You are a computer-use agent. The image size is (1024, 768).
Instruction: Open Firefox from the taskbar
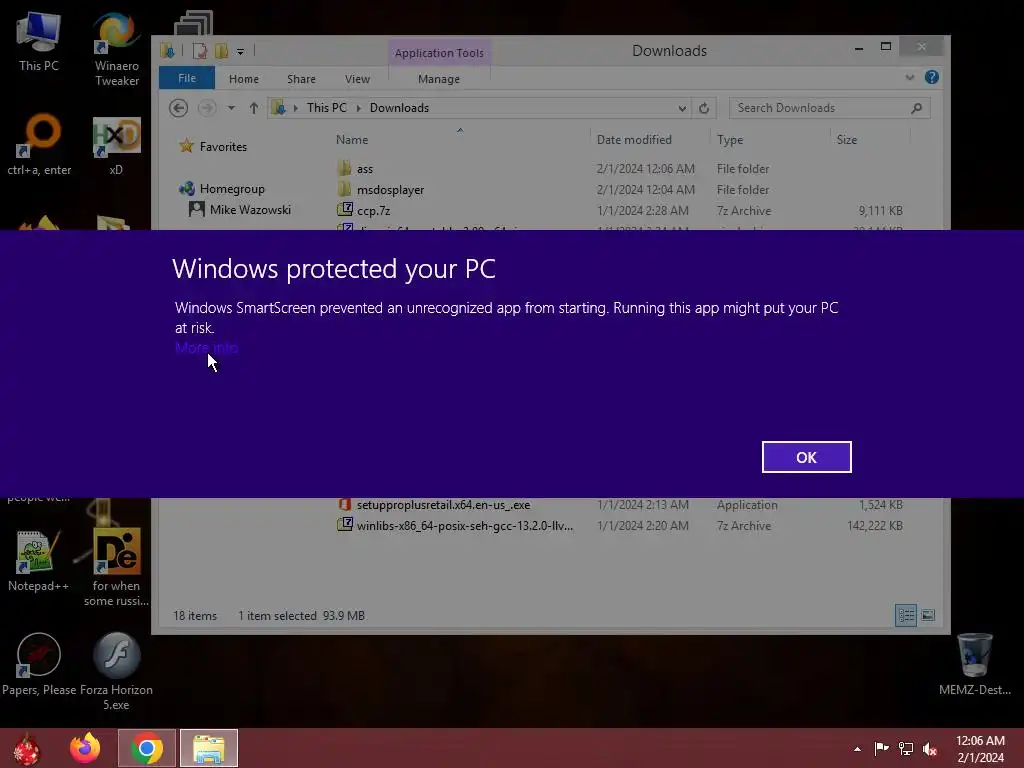(x=85, y=748)
